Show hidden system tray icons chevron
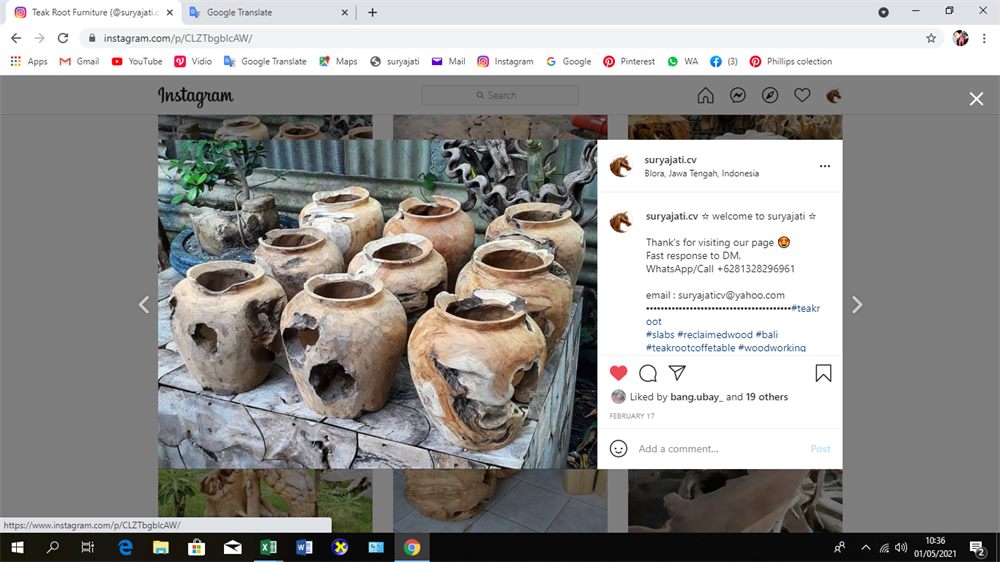Image resolution: width=1000 pixels, height=562 pixels. click(x=865, y=547)
